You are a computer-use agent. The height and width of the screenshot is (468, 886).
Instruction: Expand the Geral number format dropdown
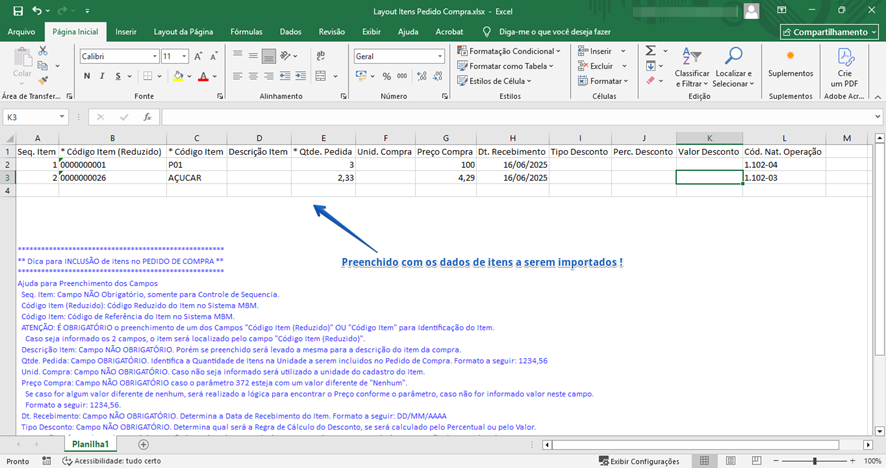[x=440, y=57]
